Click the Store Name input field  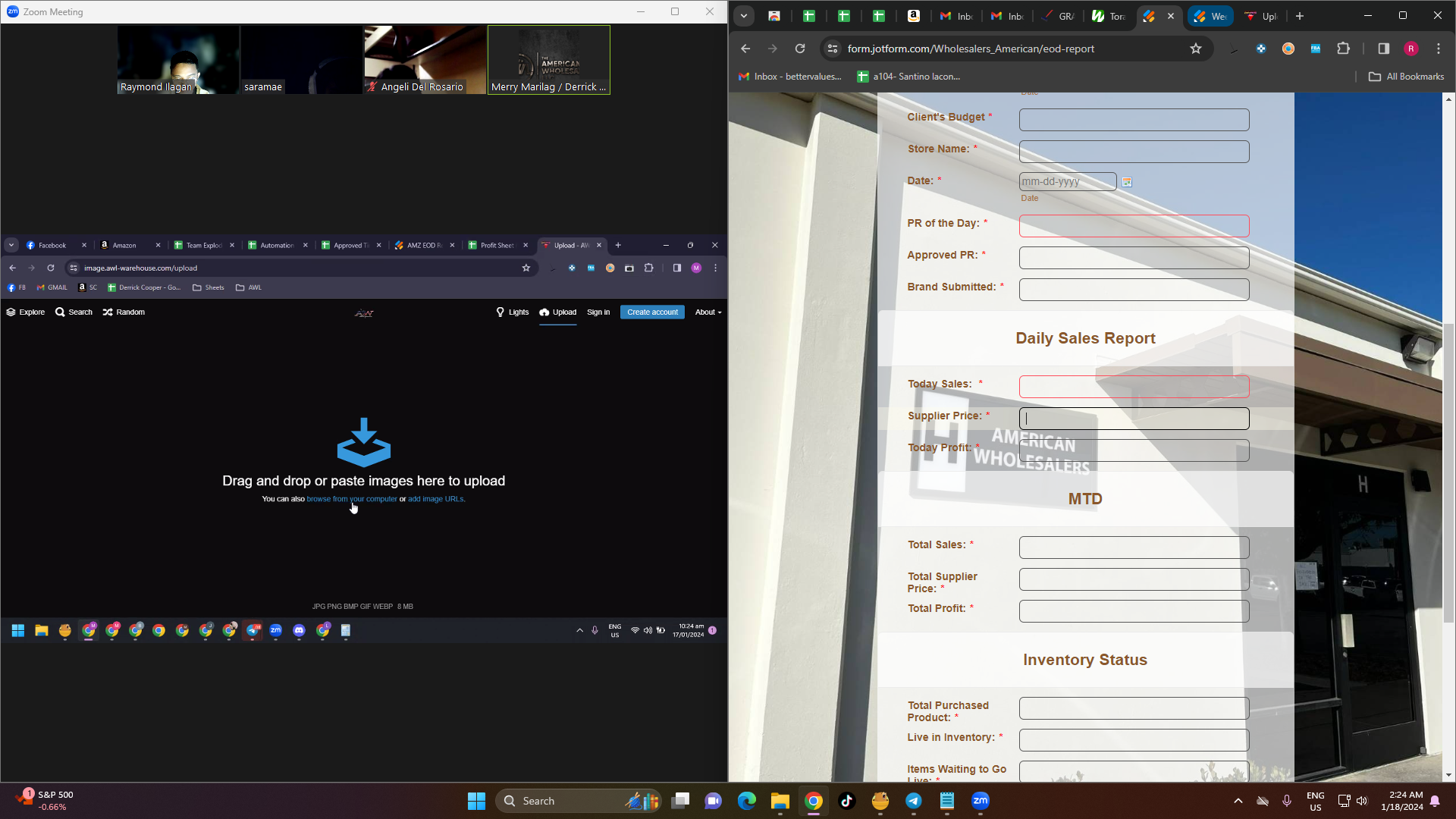[1134, 152]
